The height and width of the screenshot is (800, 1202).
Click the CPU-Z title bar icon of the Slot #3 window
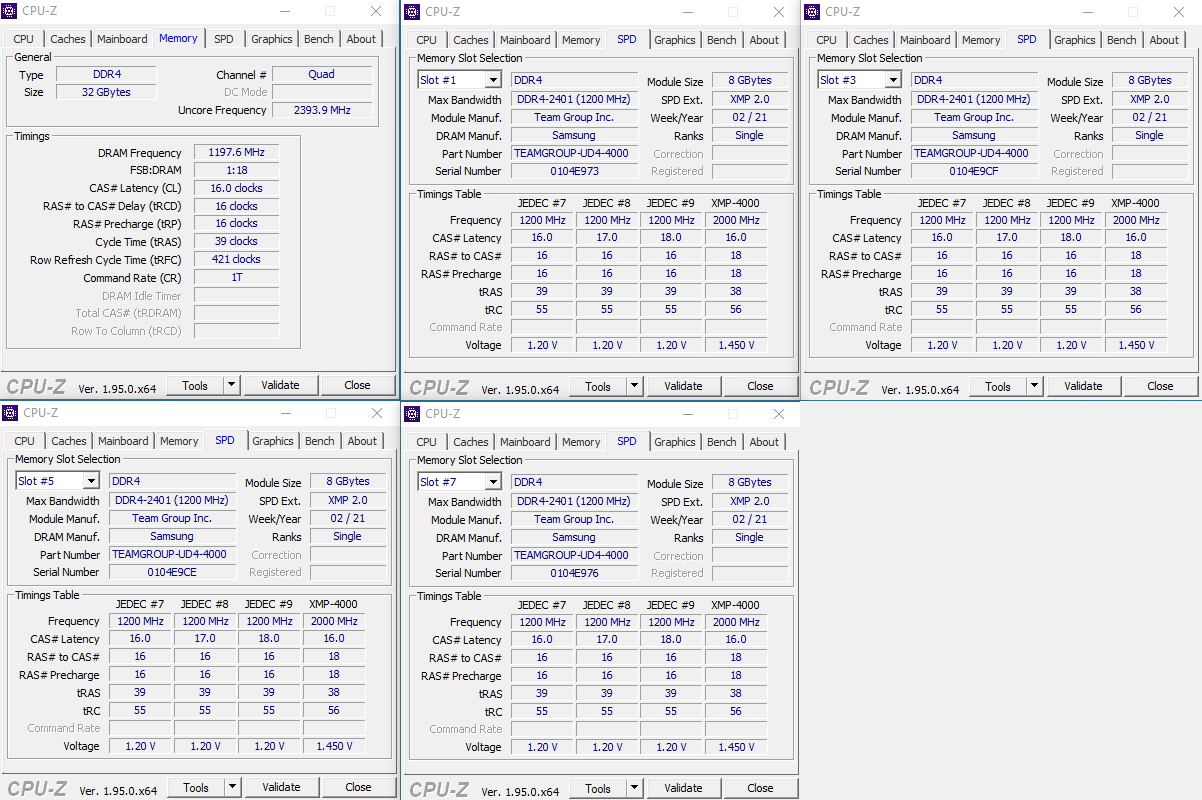point(812,12)
